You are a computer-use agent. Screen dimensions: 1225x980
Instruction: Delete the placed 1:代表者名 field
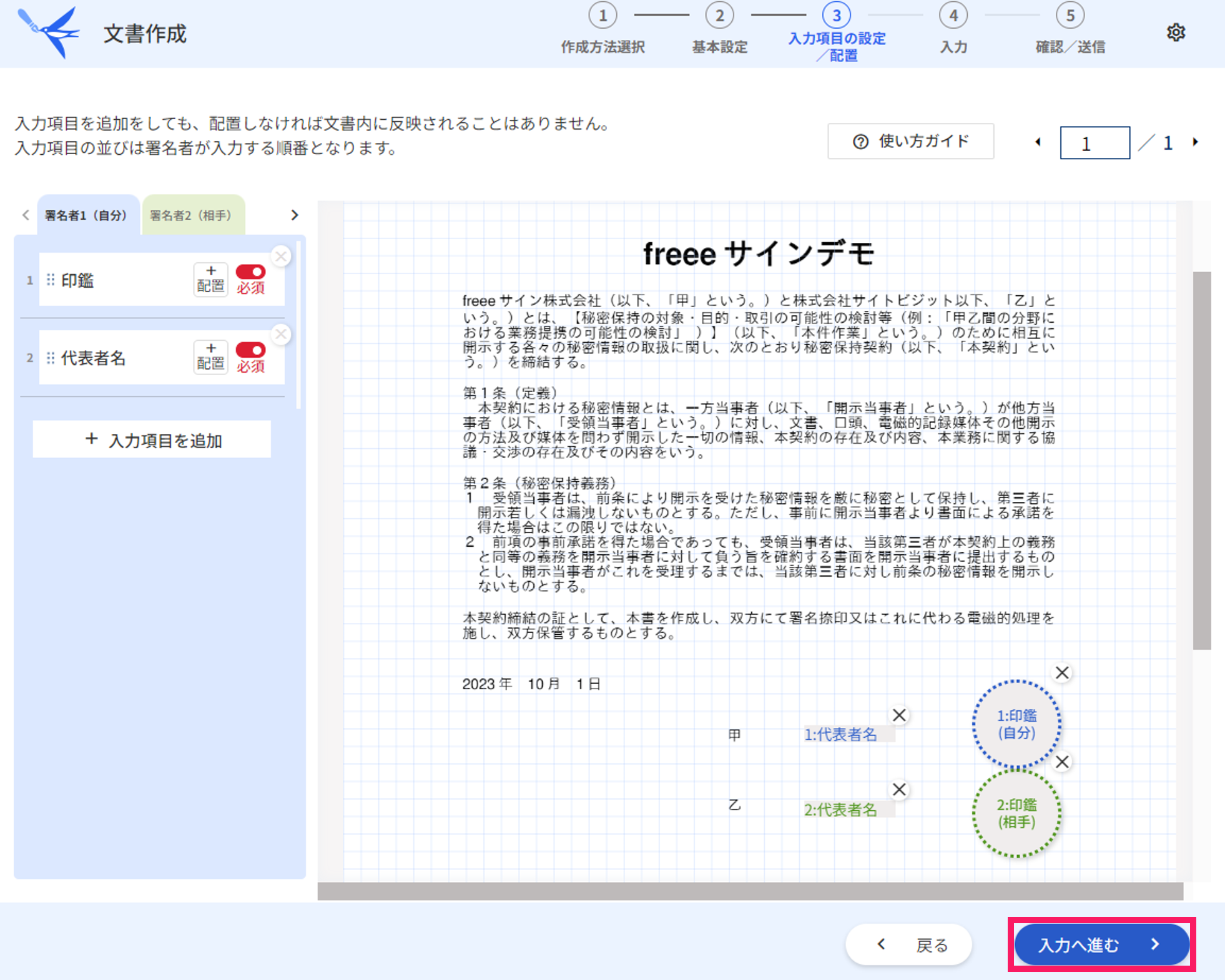(899, 715)
